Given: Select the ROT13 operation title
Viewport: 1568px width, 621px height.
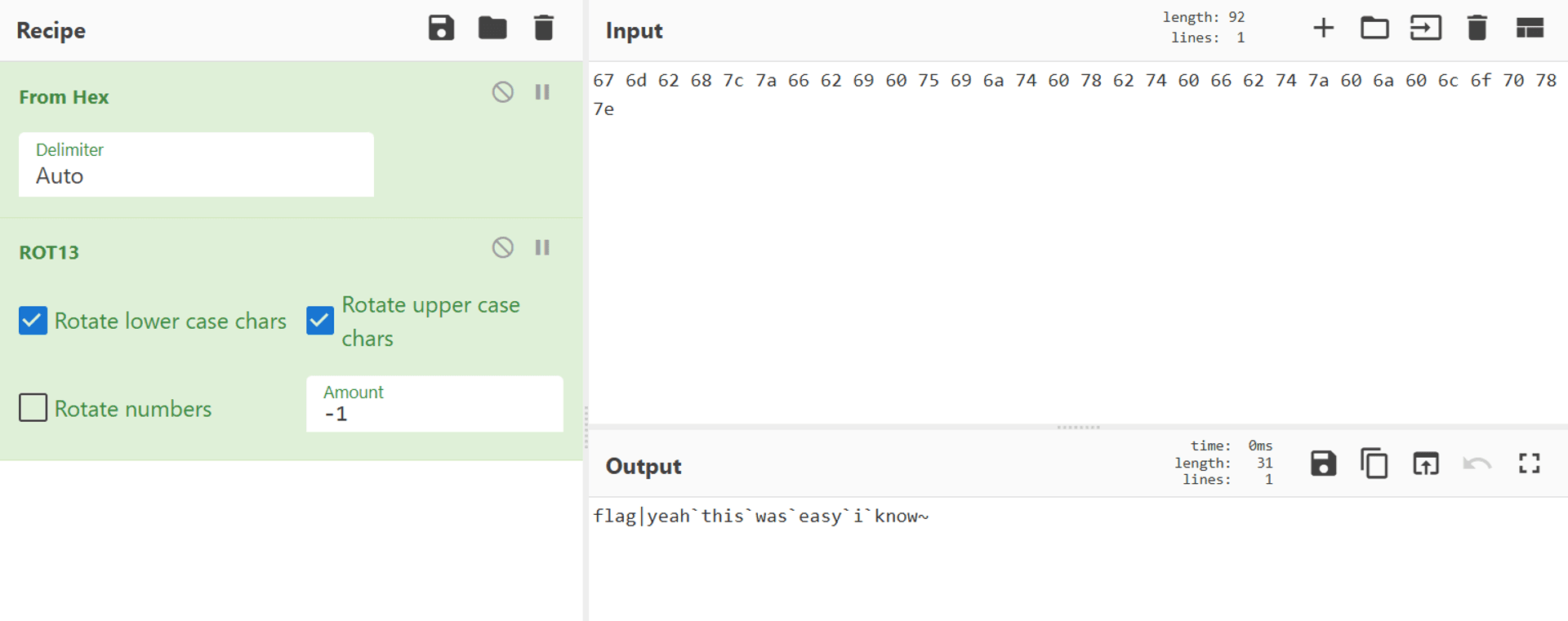Looking at the screenshot, I should [x=49, y=252].
